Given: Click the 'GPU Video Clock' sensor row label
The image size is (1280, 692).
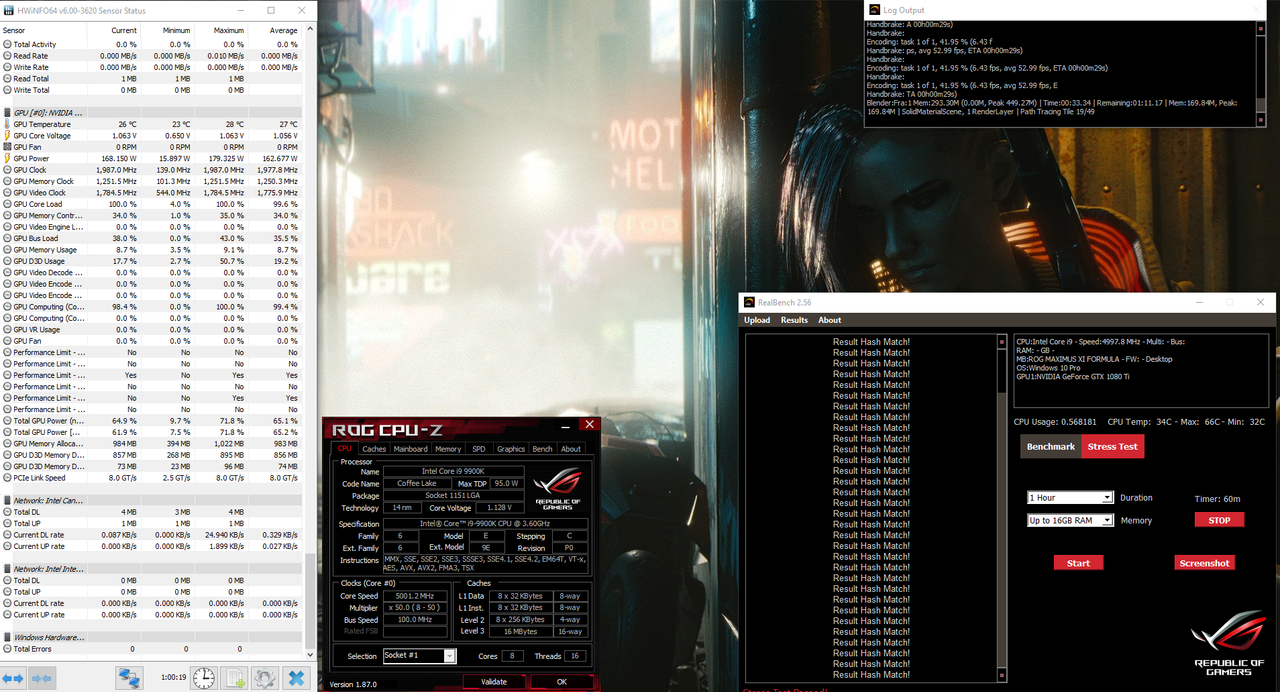Looking at the screenshot, I should click(40, 193).
